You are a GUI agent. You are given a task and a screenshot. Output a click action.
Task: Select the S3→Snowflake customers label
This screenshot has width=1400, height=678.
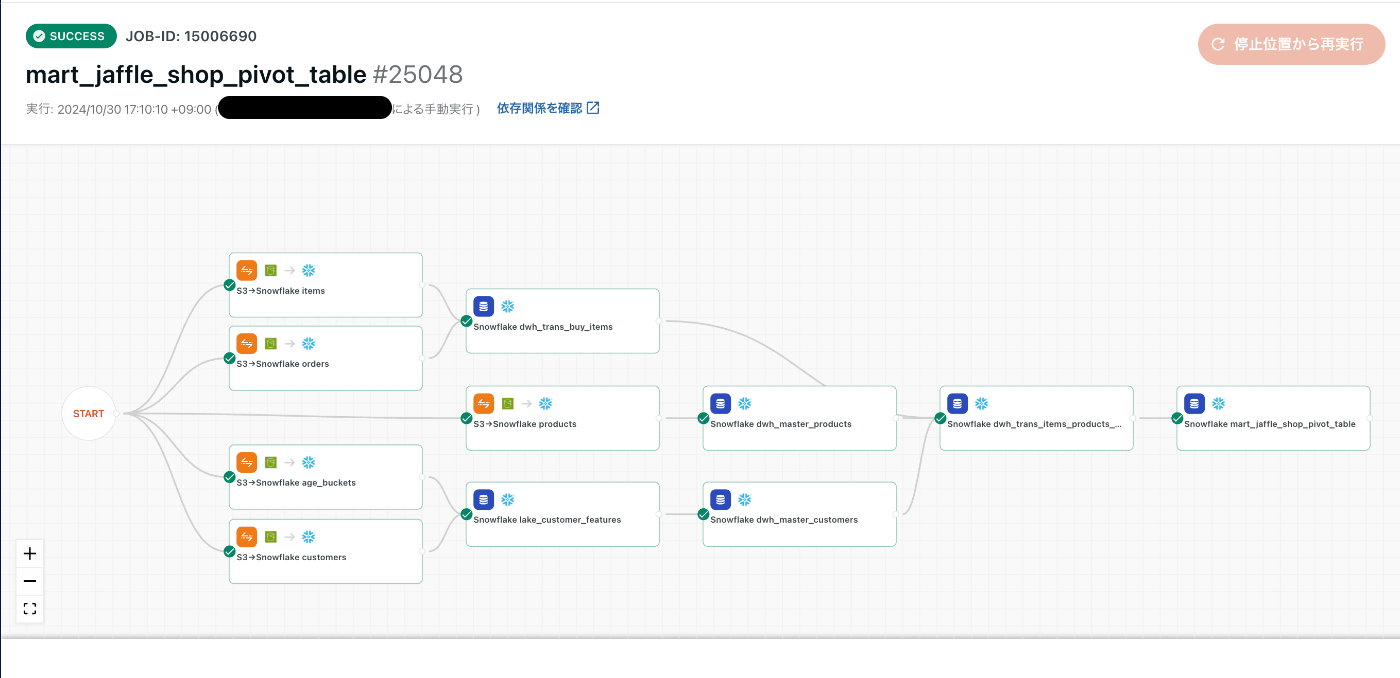click(x=292, y=557)
